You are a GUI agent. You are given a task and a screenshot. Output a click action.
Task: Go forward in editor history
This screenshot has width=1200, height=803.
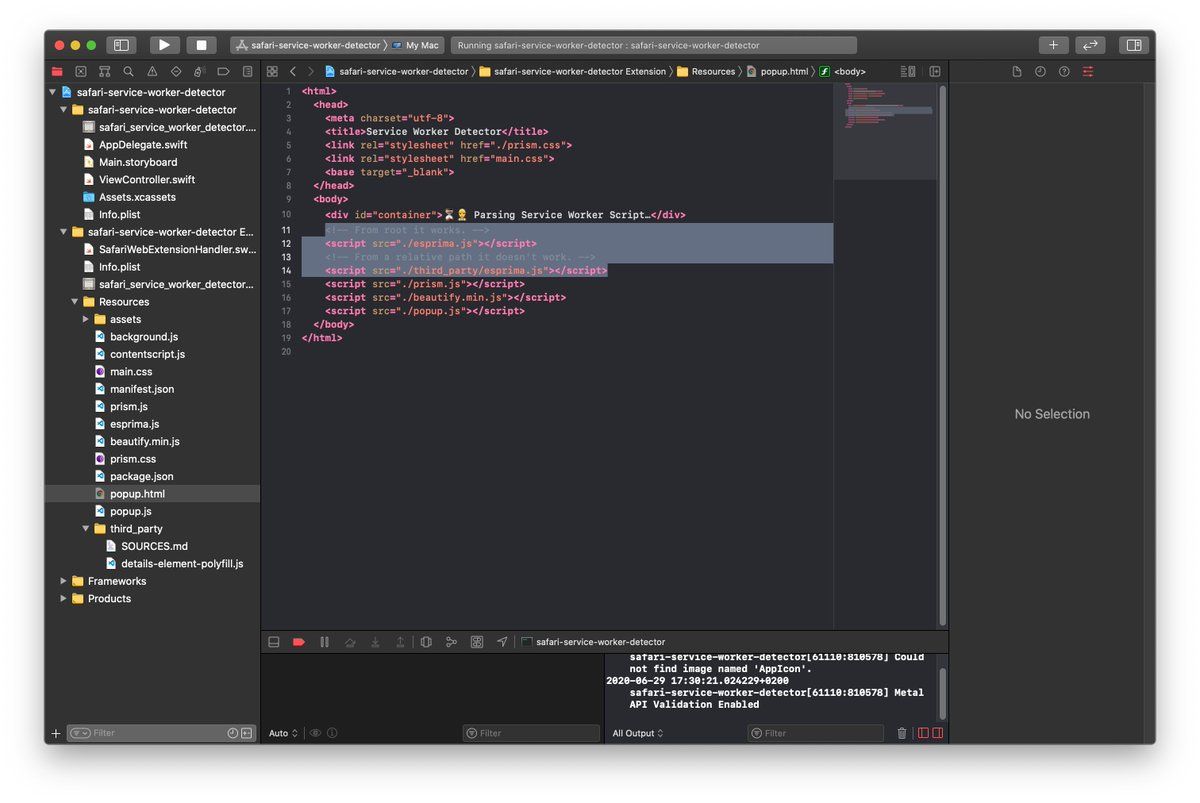click(x=311, y=72)
